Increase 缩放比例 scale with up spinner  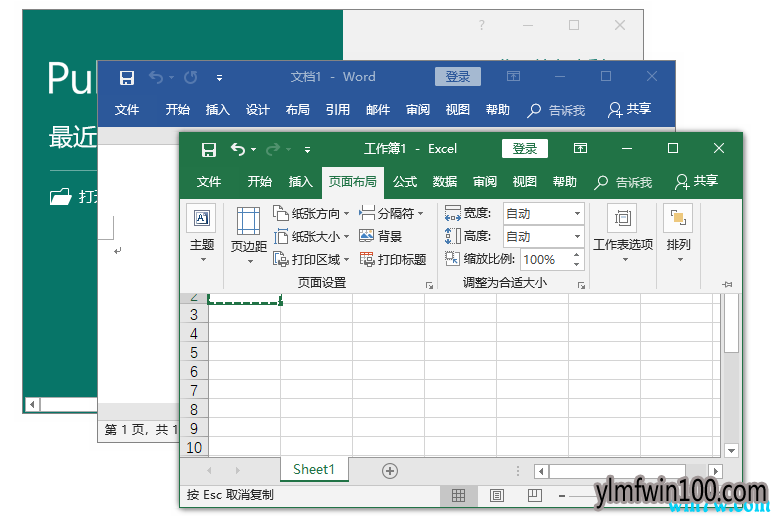(576, 255)
